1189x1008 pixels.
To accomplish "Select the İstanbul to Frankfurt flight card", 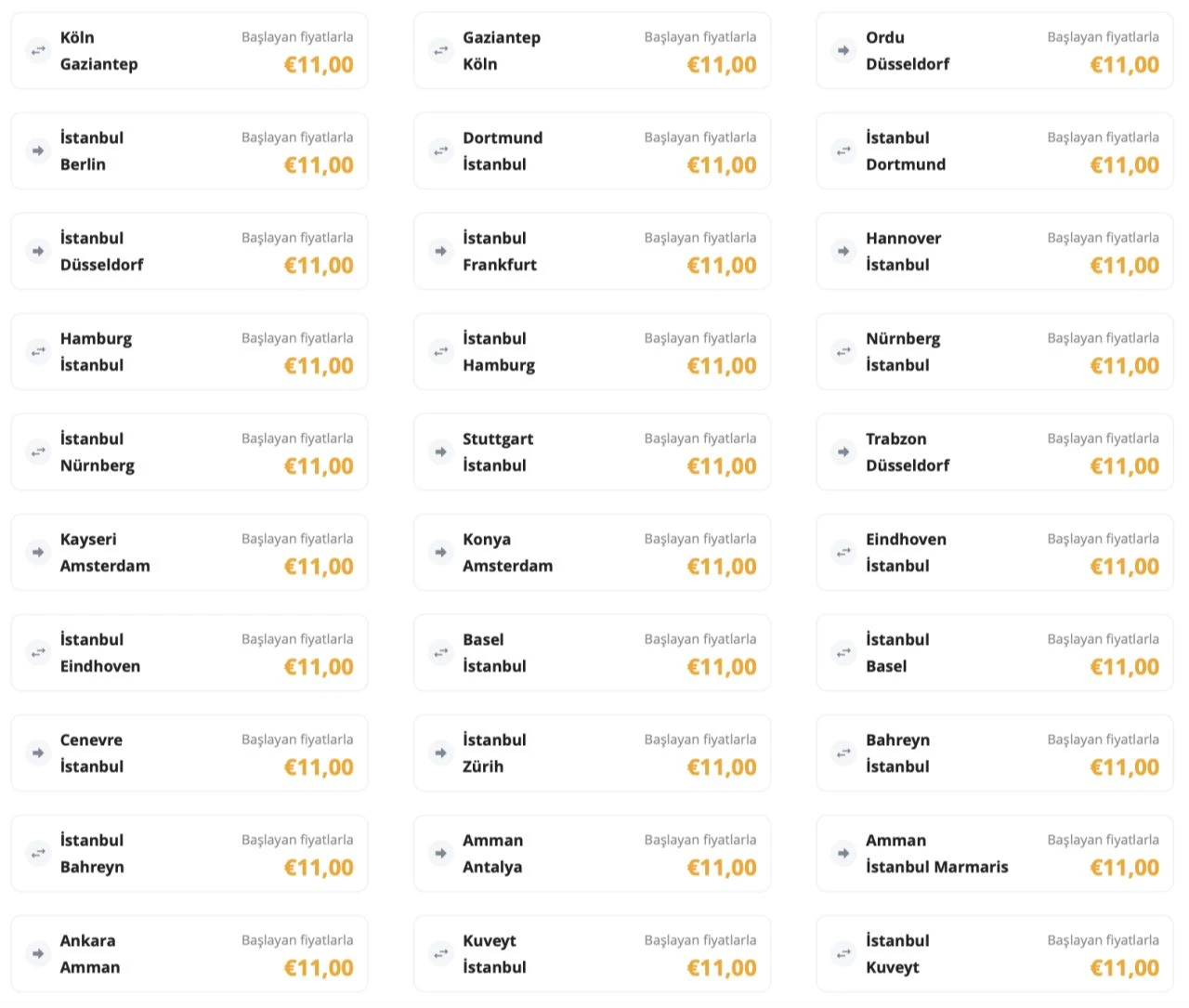I will (592, 251).
